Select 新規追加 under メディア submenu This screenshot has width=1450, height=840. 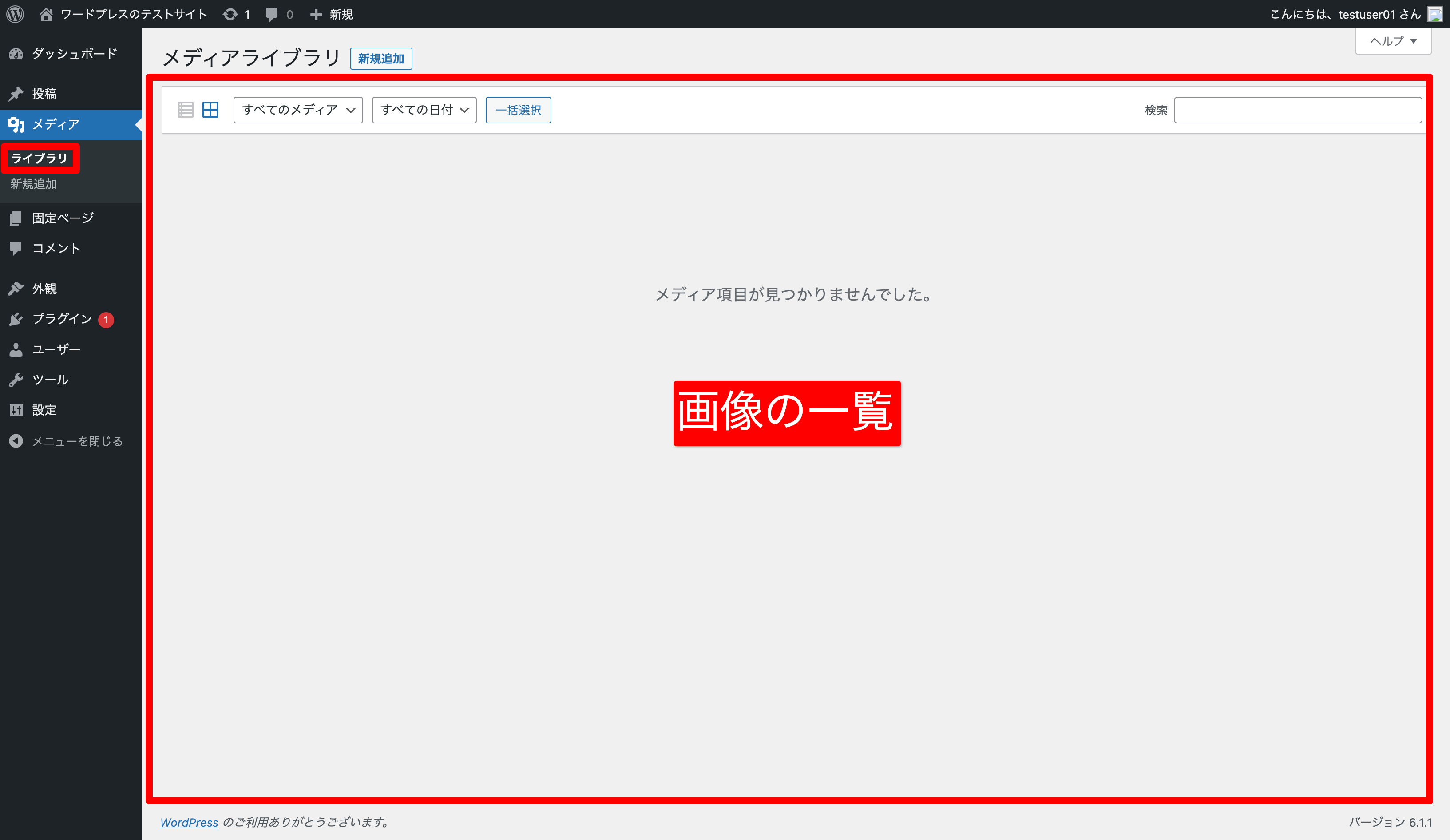coord(33,184)
